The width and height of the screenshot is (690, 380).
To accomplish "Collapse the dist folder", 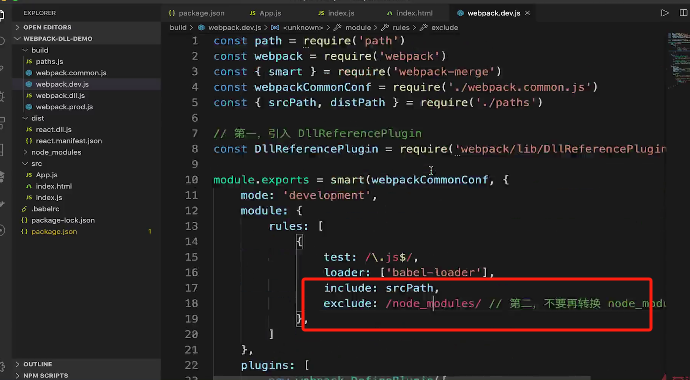I will pyautogui.click(x=38, y=118).
